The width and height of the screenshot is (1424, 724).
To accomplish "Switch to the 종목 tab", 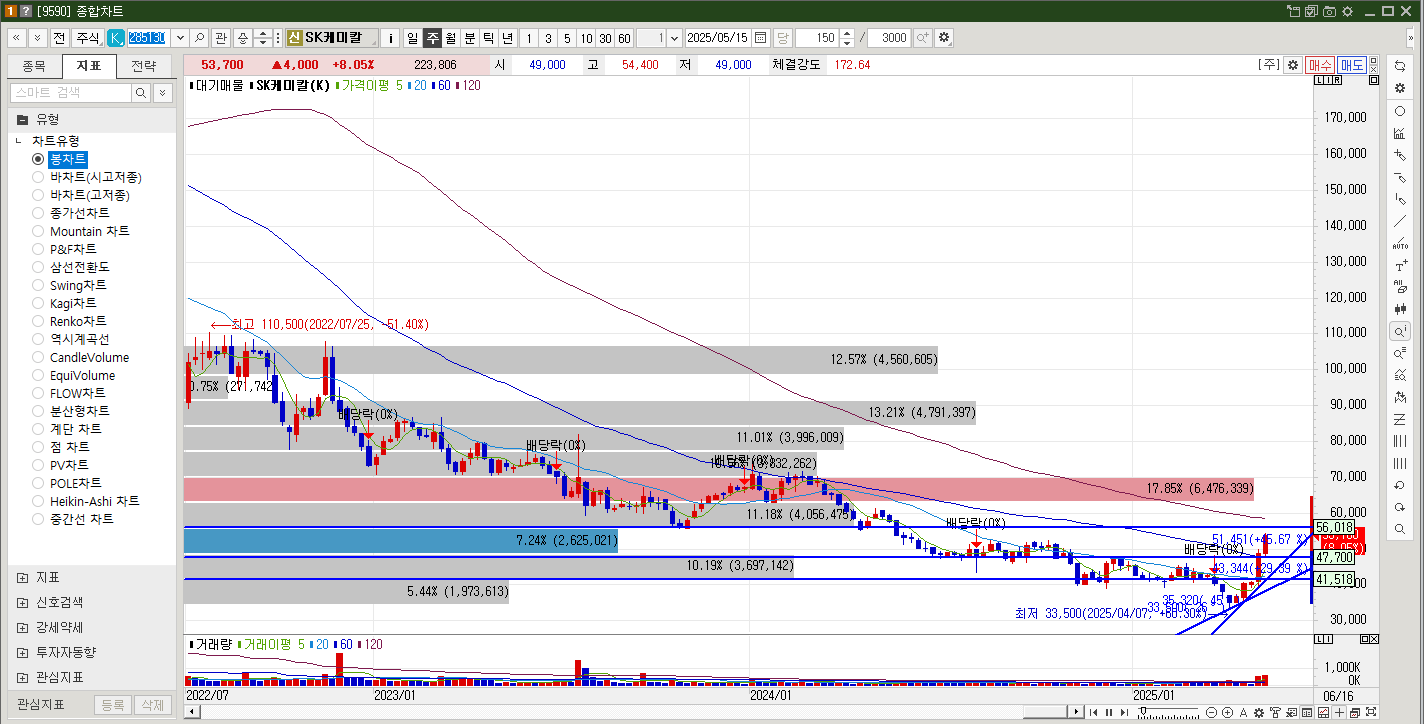I will tap(34, 67).
